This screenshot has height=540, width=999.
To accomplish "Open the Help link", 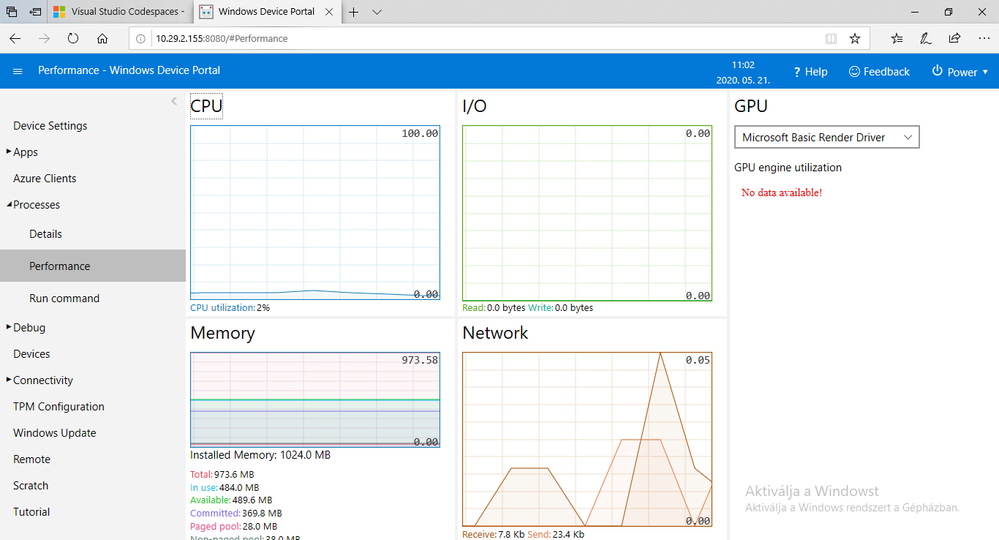I will pyautogui.click(x=810, y=72).
